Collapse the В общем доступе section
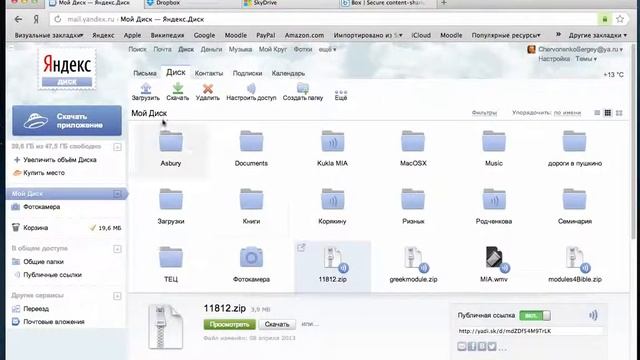 tap(117, 249)
